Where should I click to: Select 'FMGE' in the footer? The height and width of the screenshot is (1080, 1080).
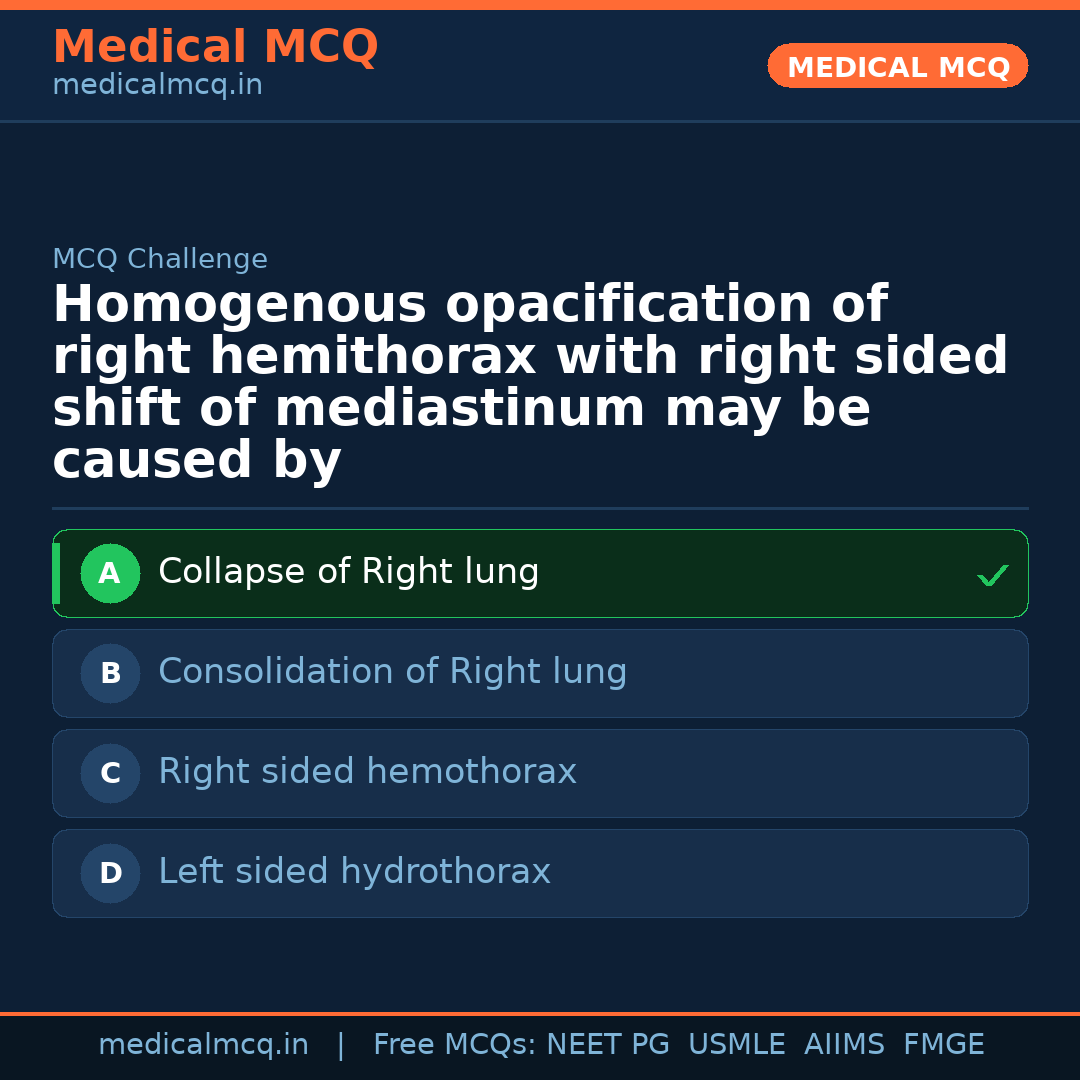click(943, 1045)
